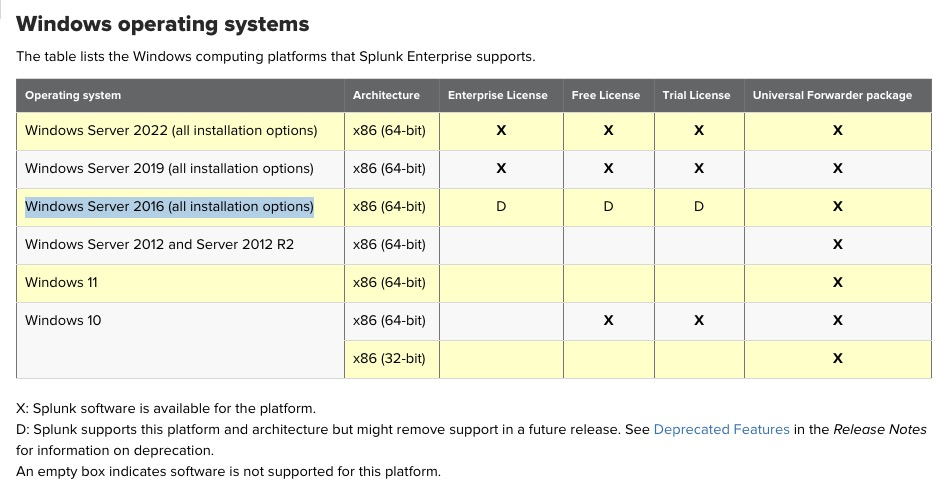This screenshot has height=491, width=943.
Task: Click the highlighted Windows Server 2016 text
Action: (x=169, y=206)
